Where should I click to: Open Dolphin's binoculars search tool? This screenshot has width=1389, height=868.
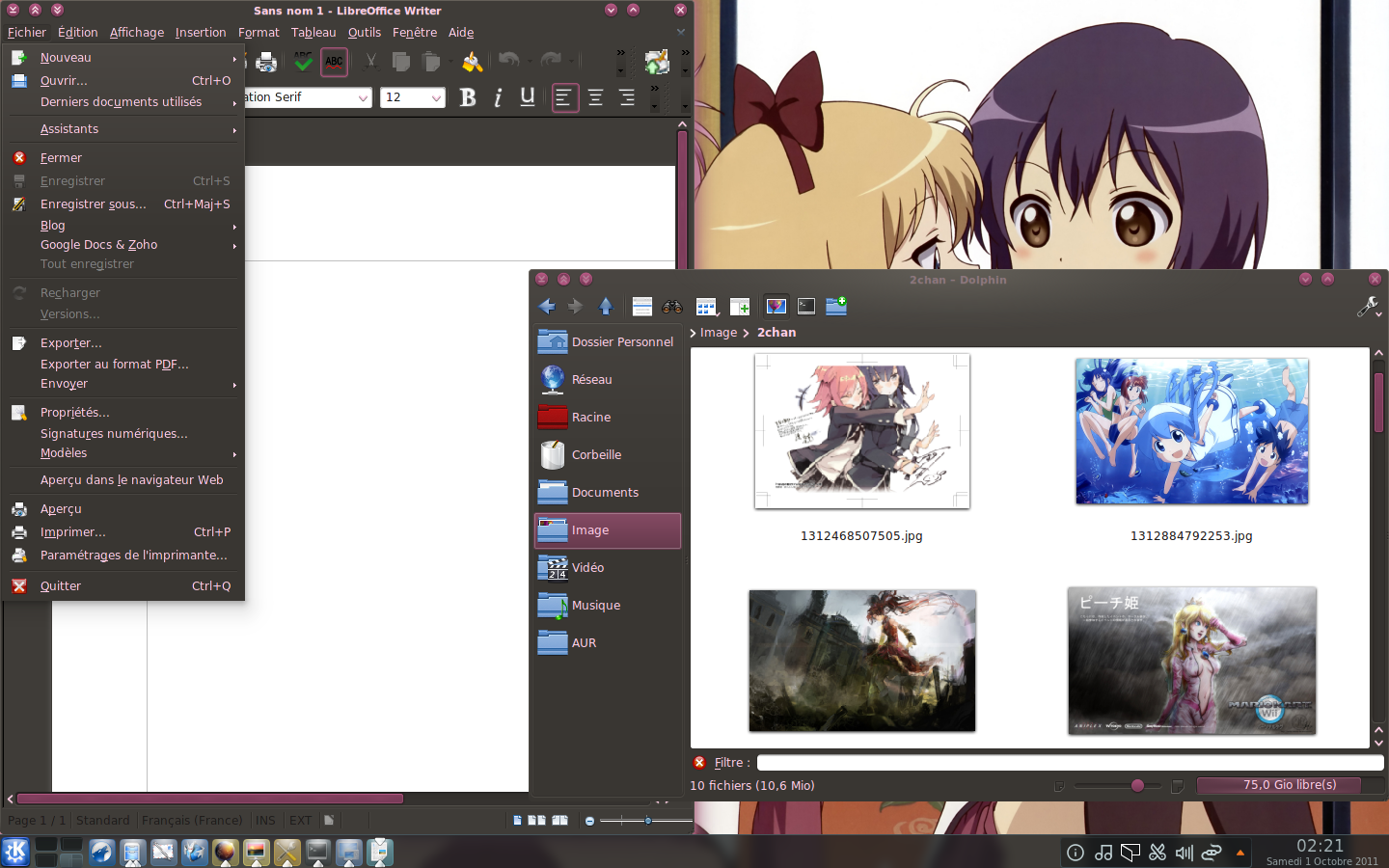672,307
